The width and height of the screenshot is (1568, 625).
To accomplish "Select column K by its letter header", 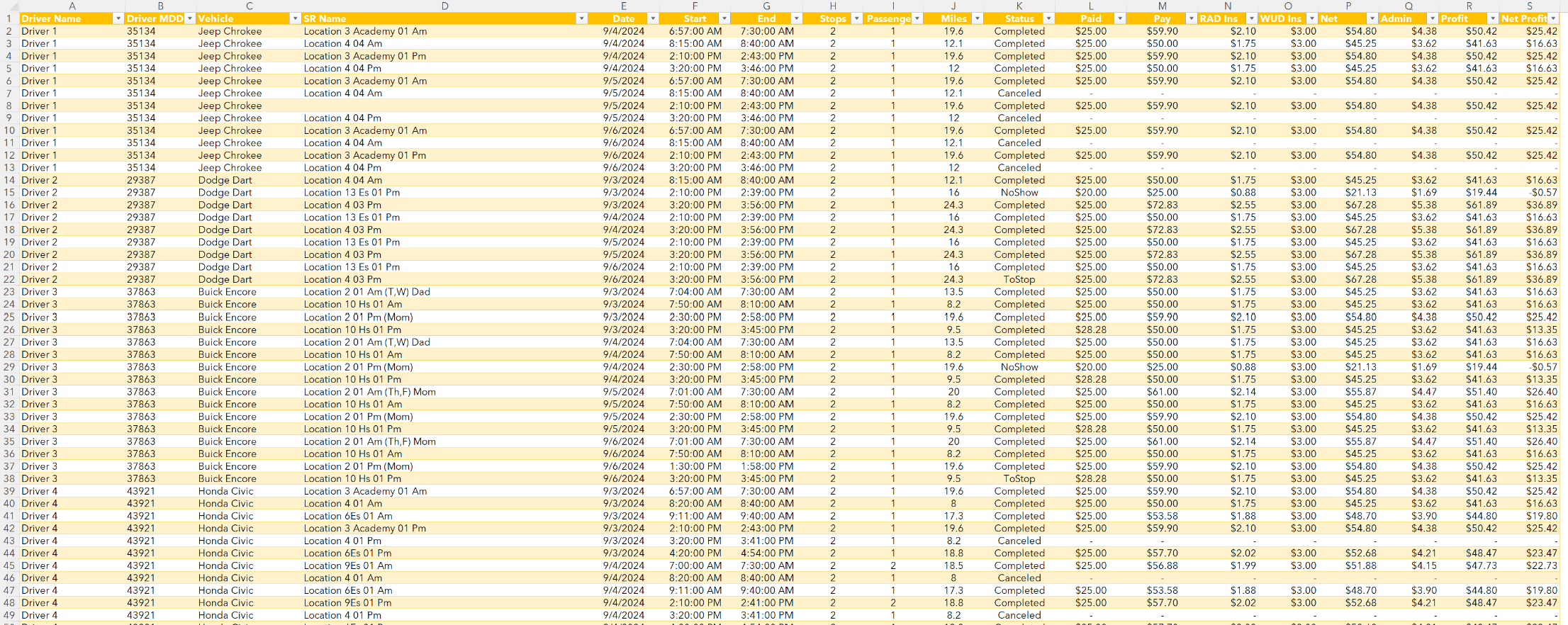I will tap(1019, 6).
